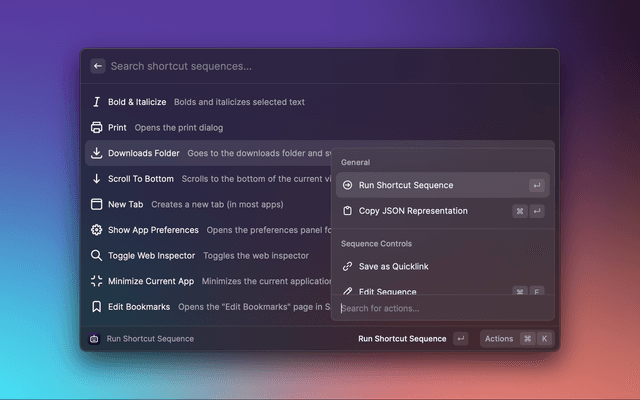
Task: Select the Show App Preferences sequence
Action: tap(208, 230)
